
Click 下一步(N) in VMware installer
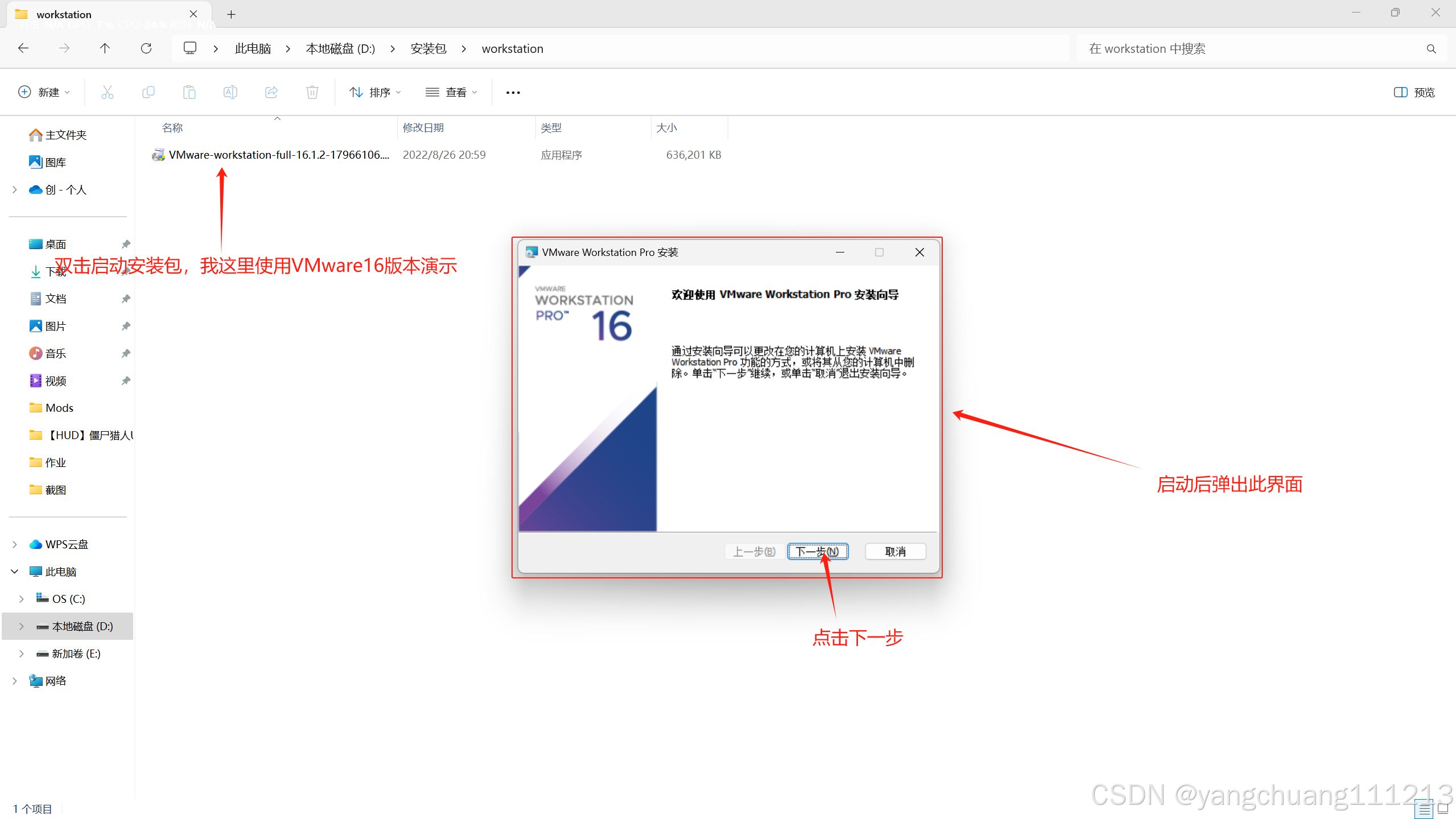point(818,551)
